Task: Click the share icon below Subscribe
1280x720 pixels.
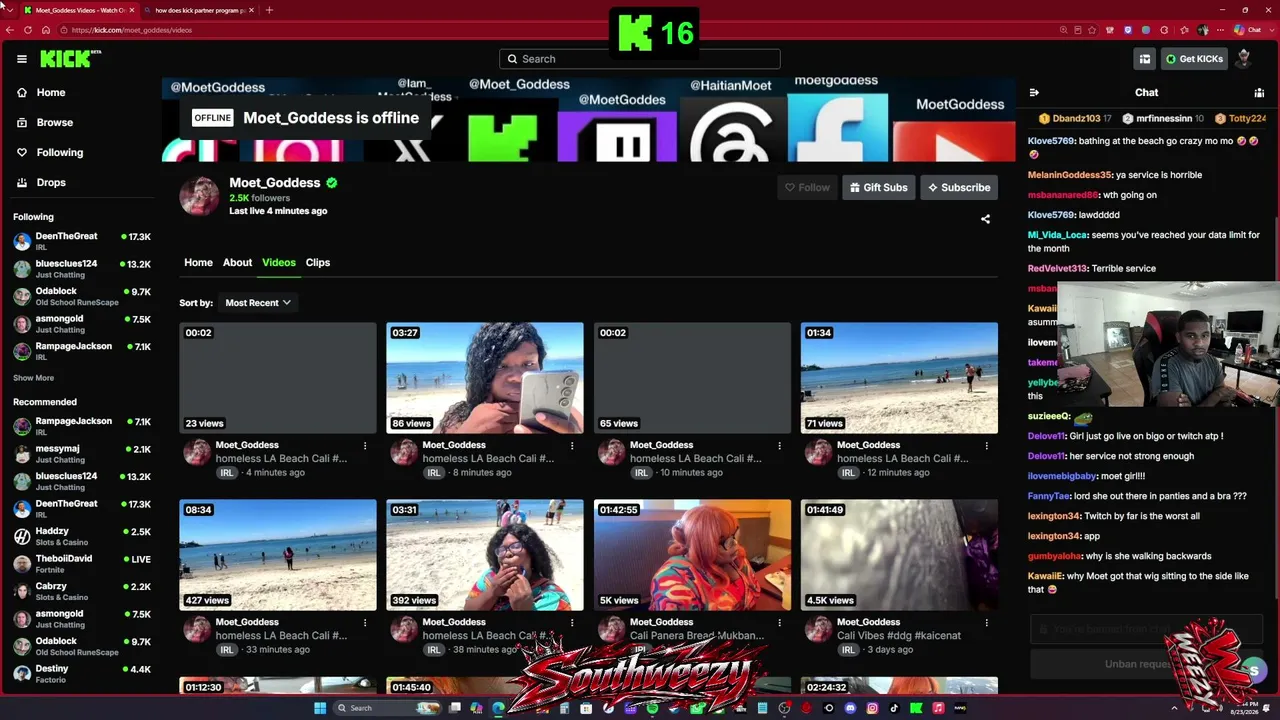Action: pos(985,219)
